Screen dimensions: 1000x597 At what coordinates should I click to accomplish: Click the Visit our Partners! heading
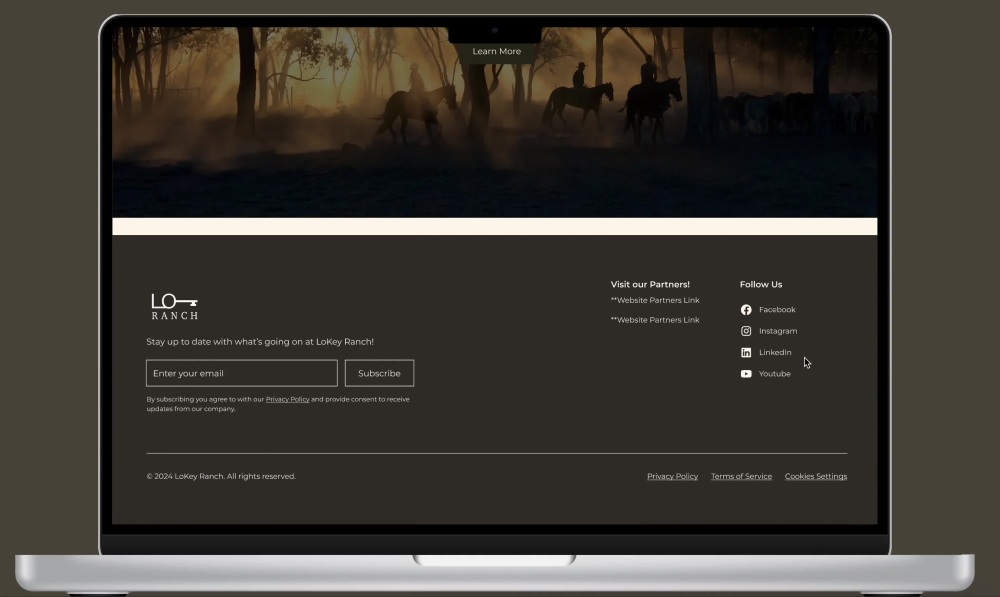[650, 284]
